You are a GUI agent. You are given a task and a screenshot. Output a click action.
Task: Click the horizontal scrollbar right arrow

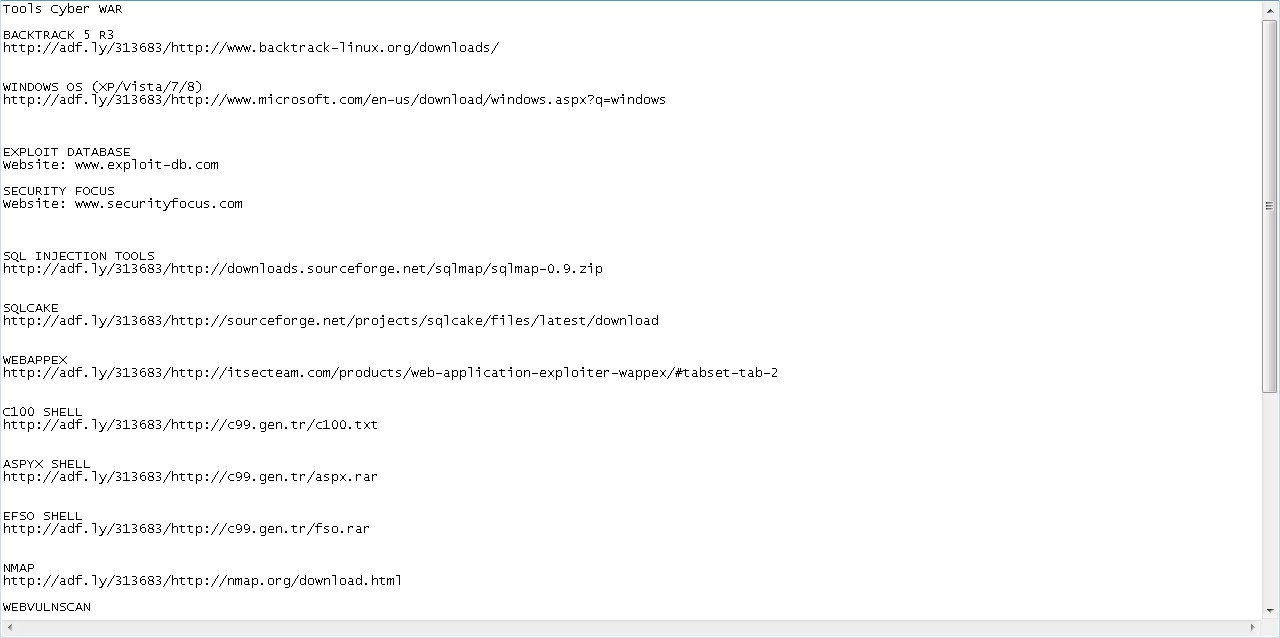(x=1254, y=628)
